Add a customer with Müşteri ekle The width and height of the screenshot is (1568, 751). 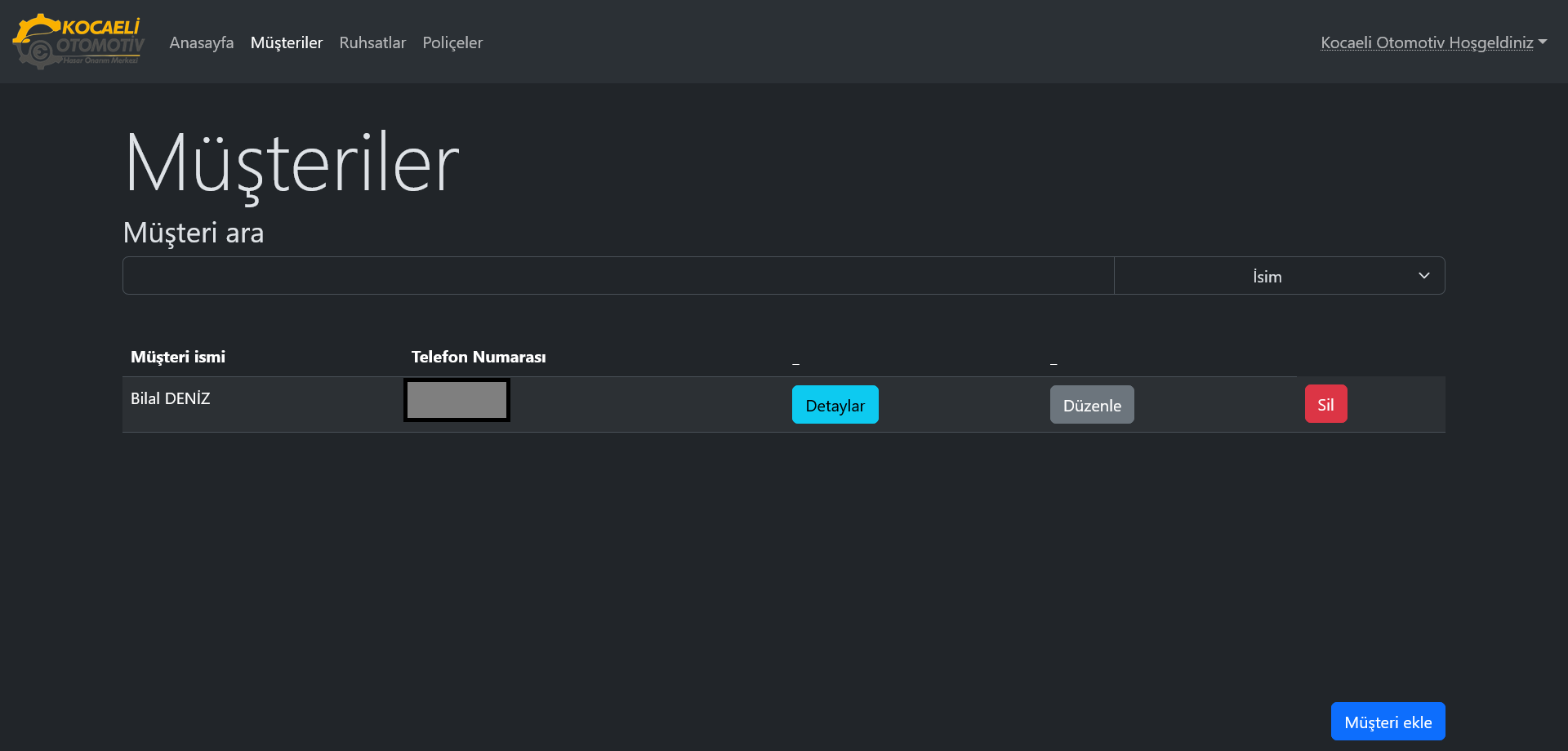1387,722
